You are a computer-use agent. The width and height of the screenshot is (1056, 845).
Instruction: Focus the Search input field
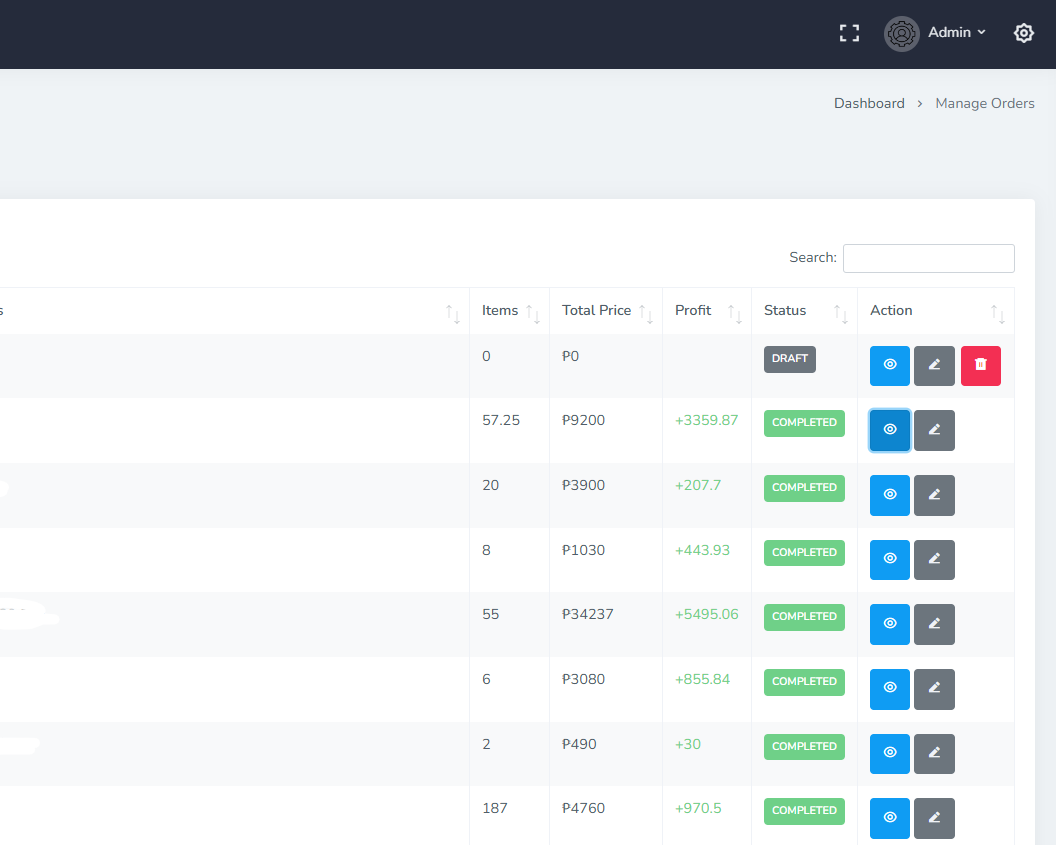click(x=928, y=258)
